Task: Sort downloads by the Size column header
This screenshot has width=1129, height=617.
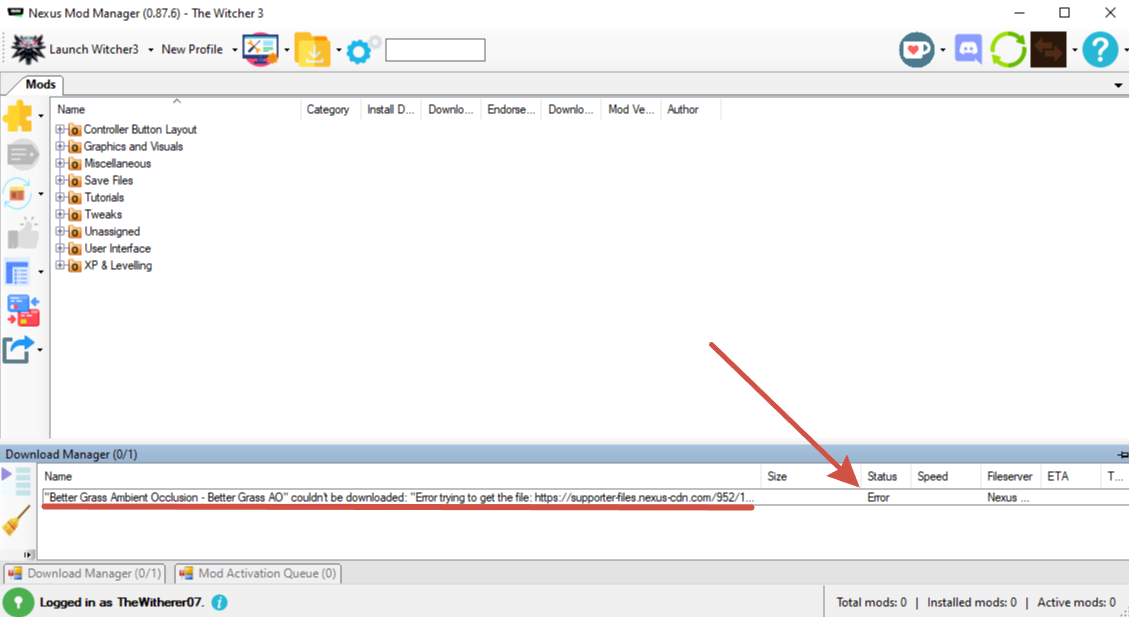Action: (x=811, y=477)
